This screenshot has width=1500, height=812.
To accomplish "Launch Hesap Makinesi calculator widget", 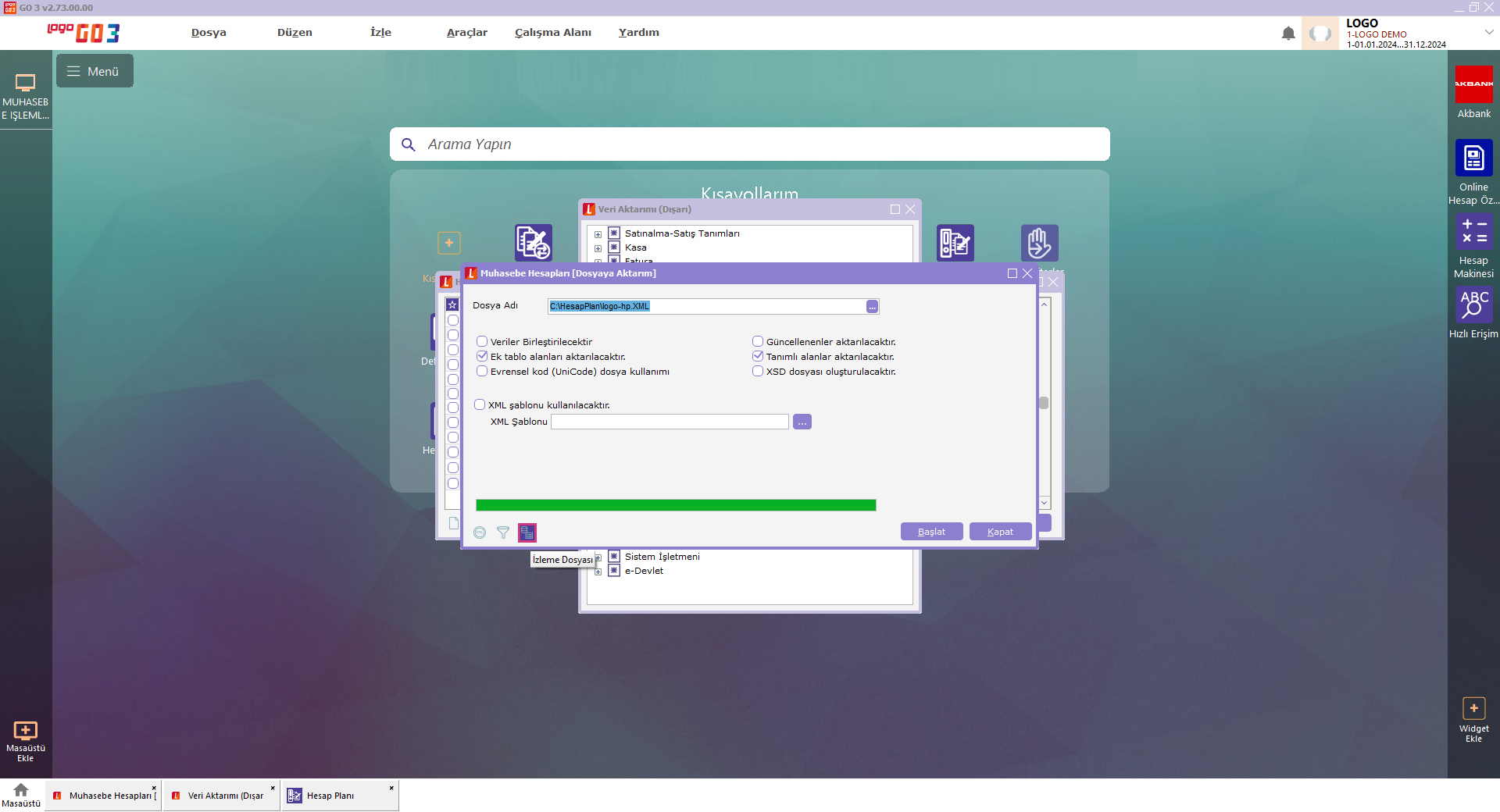I will (x=1473, y=233).
